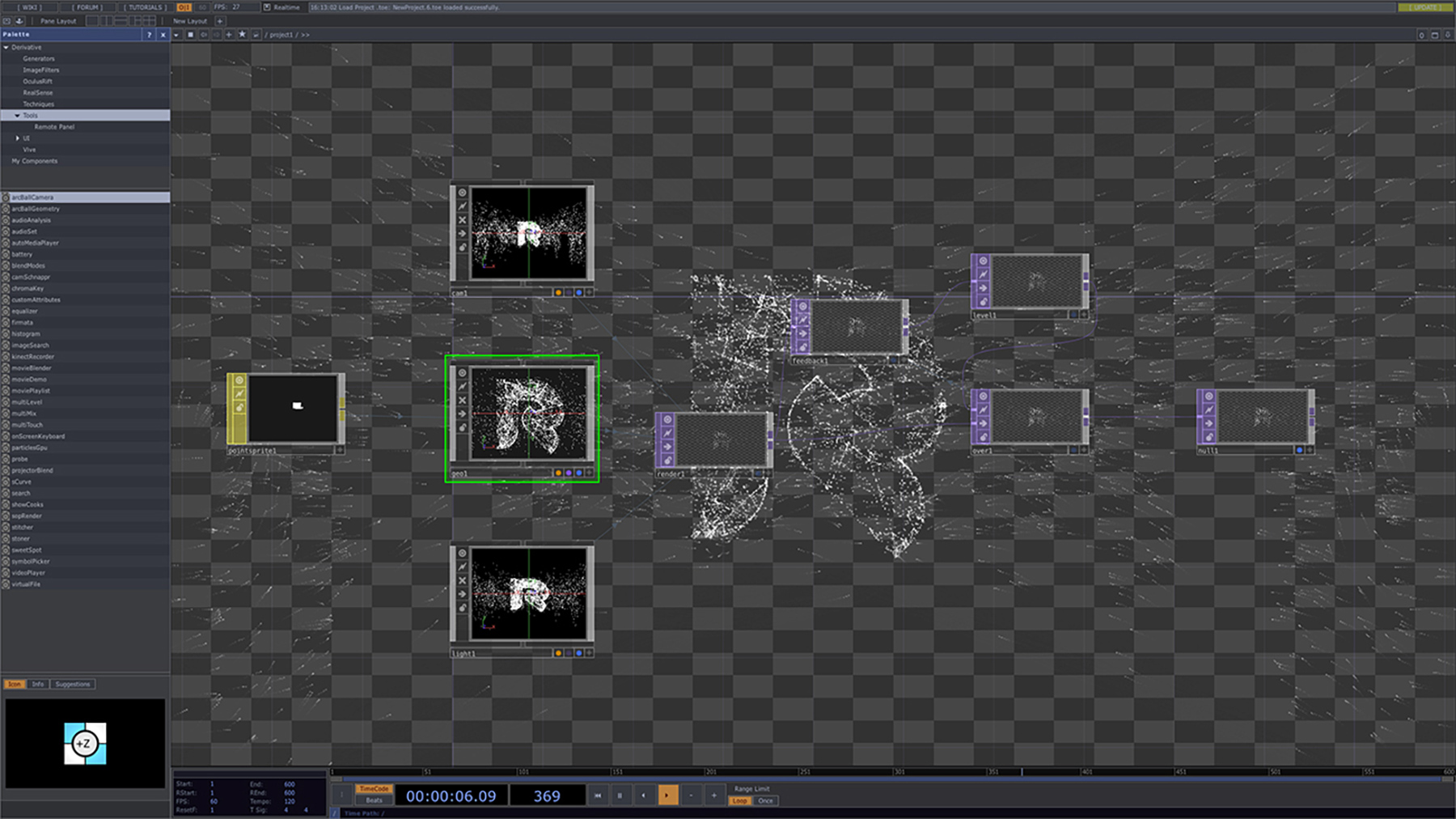Viewport: 1456px width, 819px height.
Task: Toggle the orange render flag on cam1
Action: point(558,292)
